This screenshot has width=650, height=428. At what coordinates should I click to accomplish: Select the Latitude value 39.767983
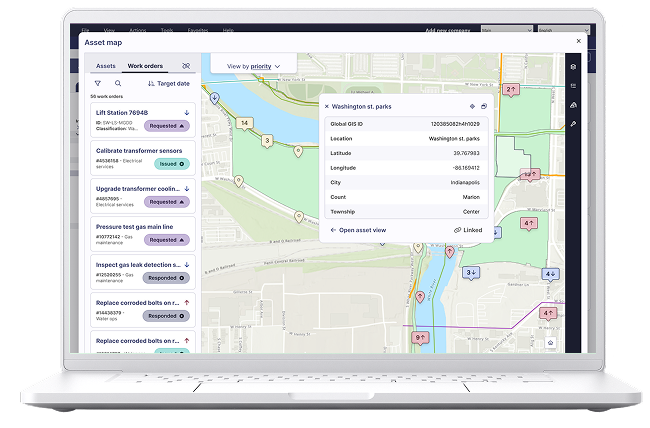pyautogui.click(x=466, y=153)
